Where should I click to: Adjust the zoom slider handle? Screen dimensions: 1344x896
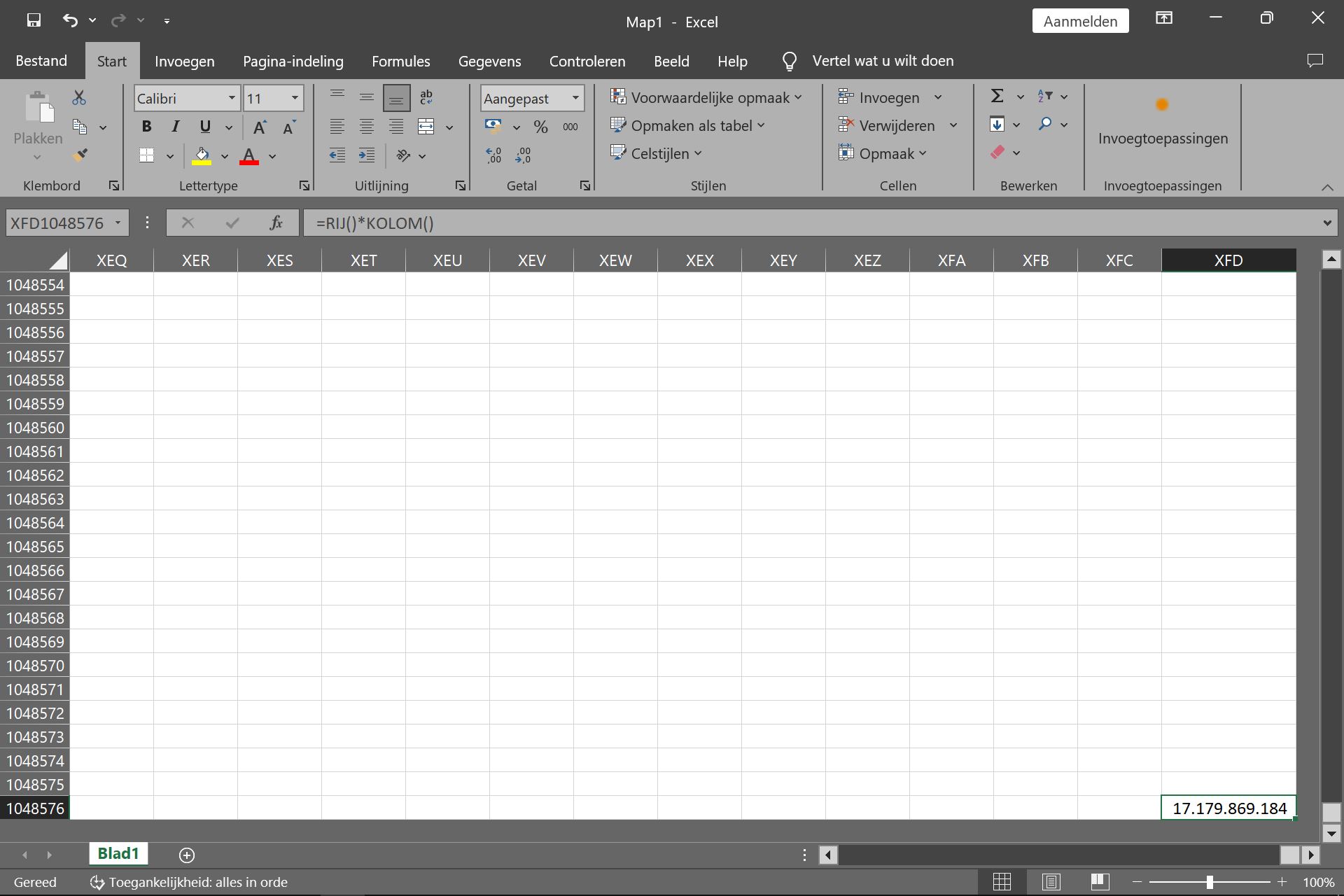coord(1210,882)
